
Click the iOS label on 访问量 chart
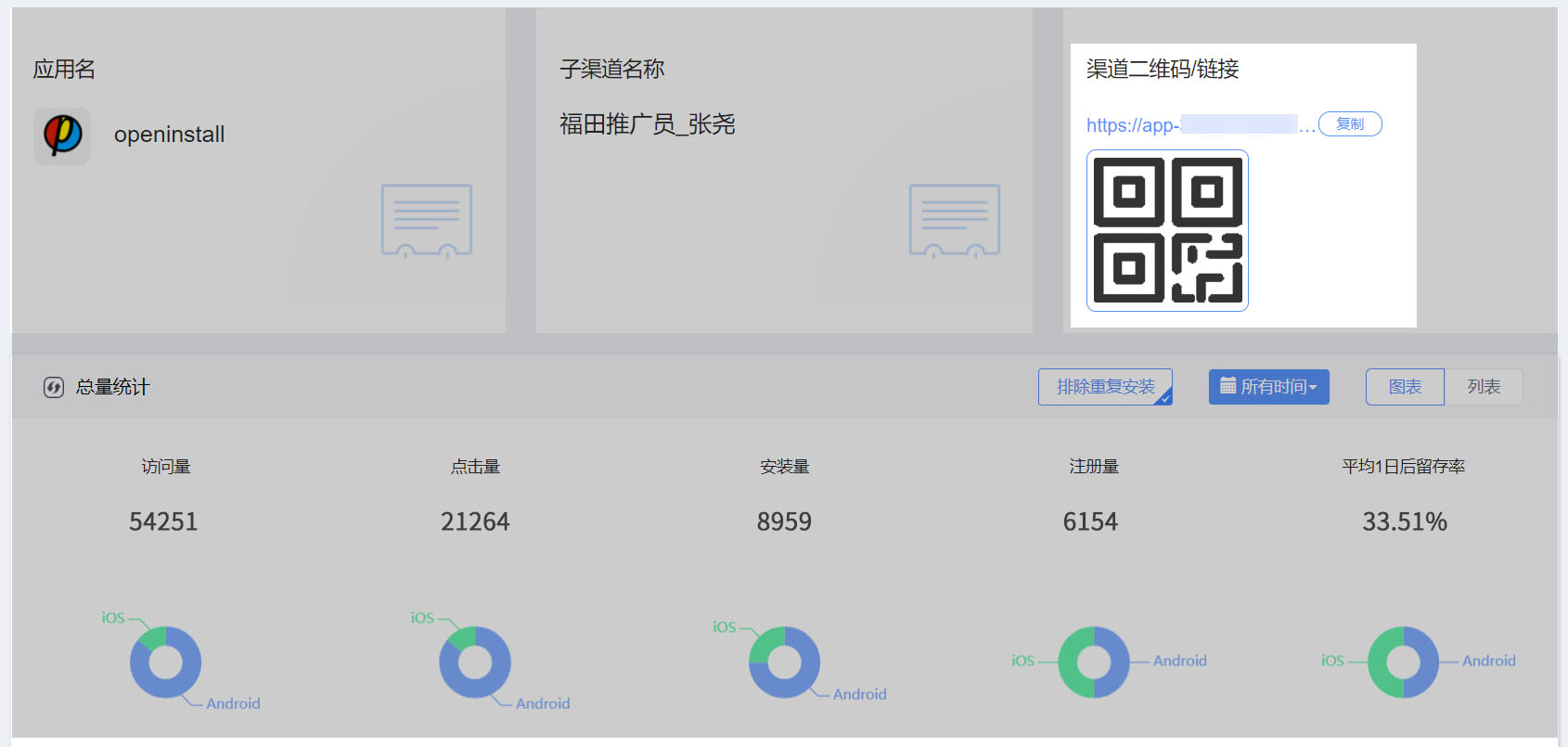(x=113, y=618)
